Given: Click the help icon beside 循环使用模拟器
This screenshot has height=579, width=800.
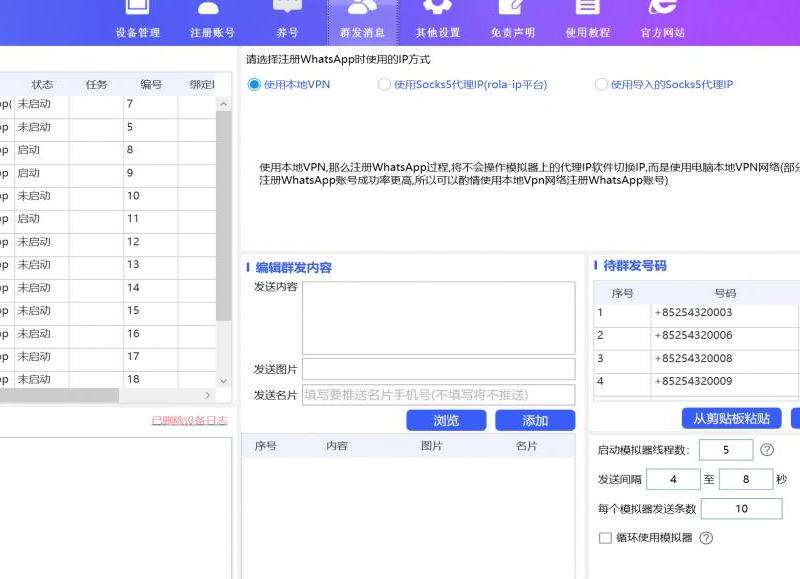Looking at the screenshot, I should point(706,538).
